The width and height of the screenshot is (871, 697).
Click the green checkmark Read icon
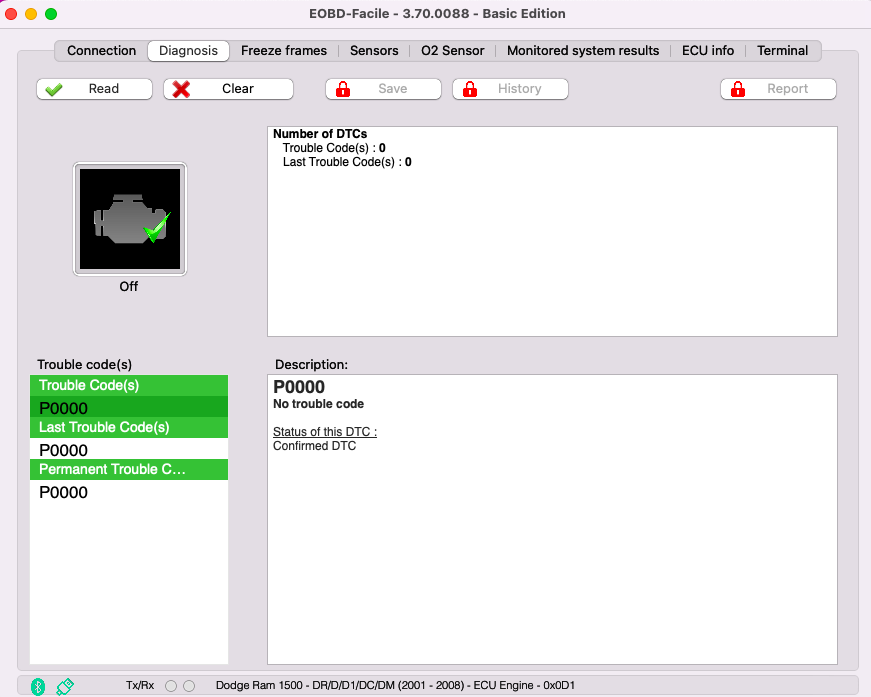[x=54, y=89]
